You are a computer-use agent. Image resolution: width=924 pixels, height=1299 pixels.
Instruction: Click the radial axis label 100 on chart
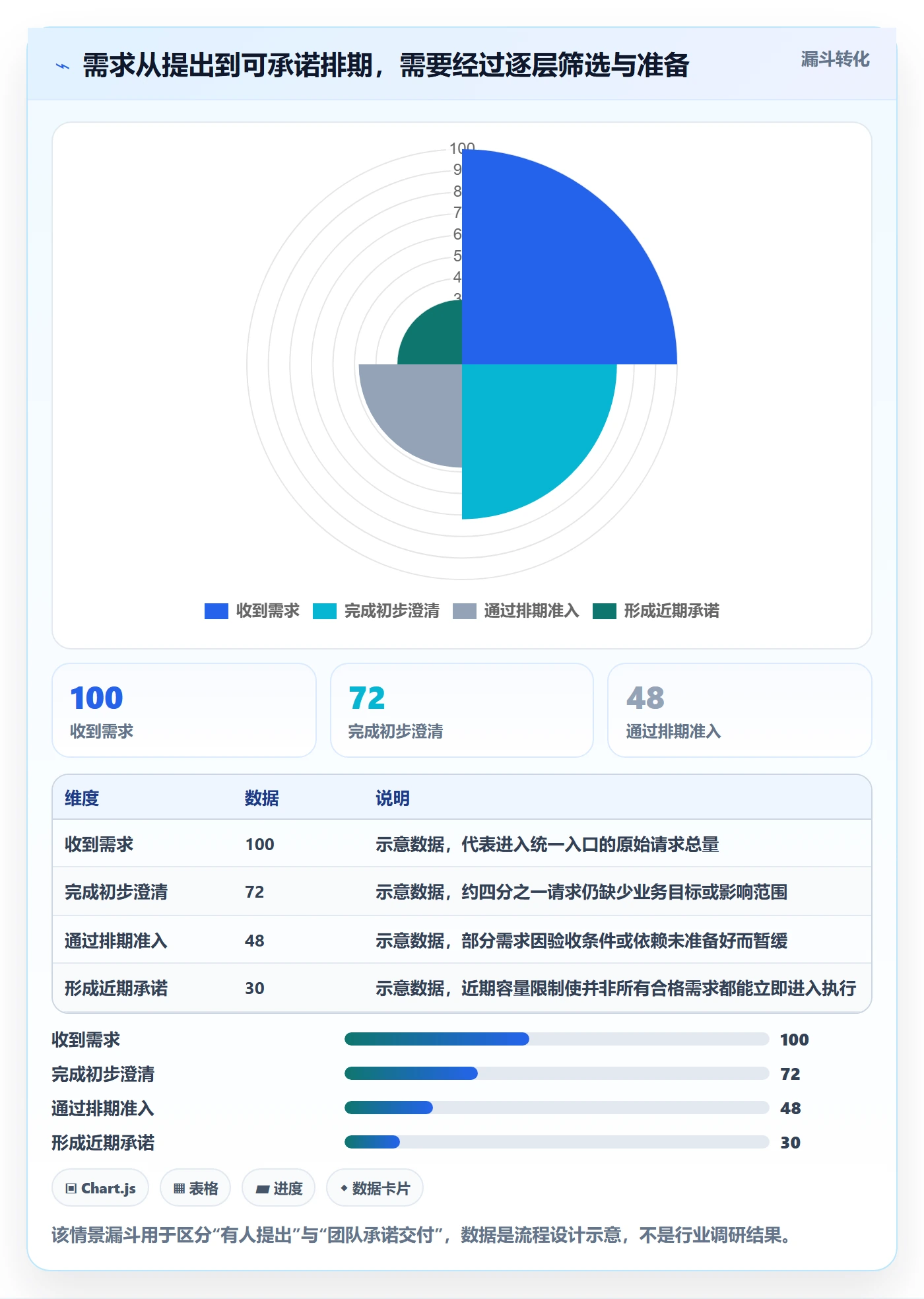(462, 147)
